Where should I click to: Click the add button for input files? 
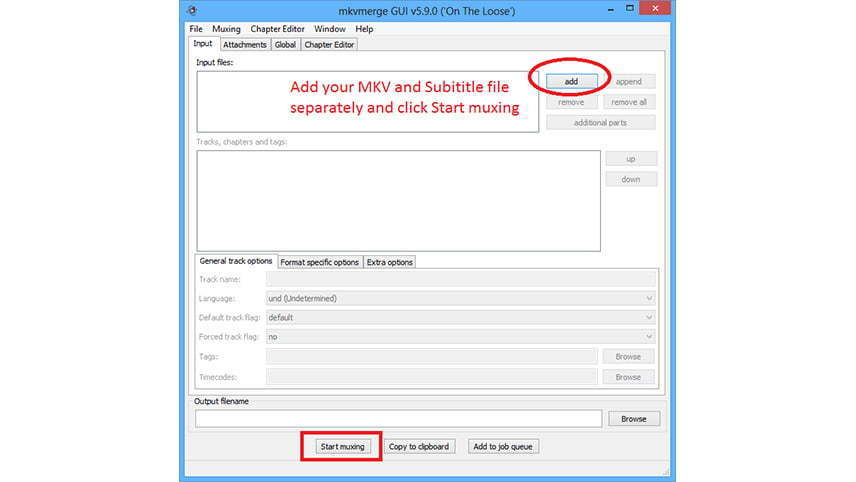pyautogui.click(x=572, y=81)
